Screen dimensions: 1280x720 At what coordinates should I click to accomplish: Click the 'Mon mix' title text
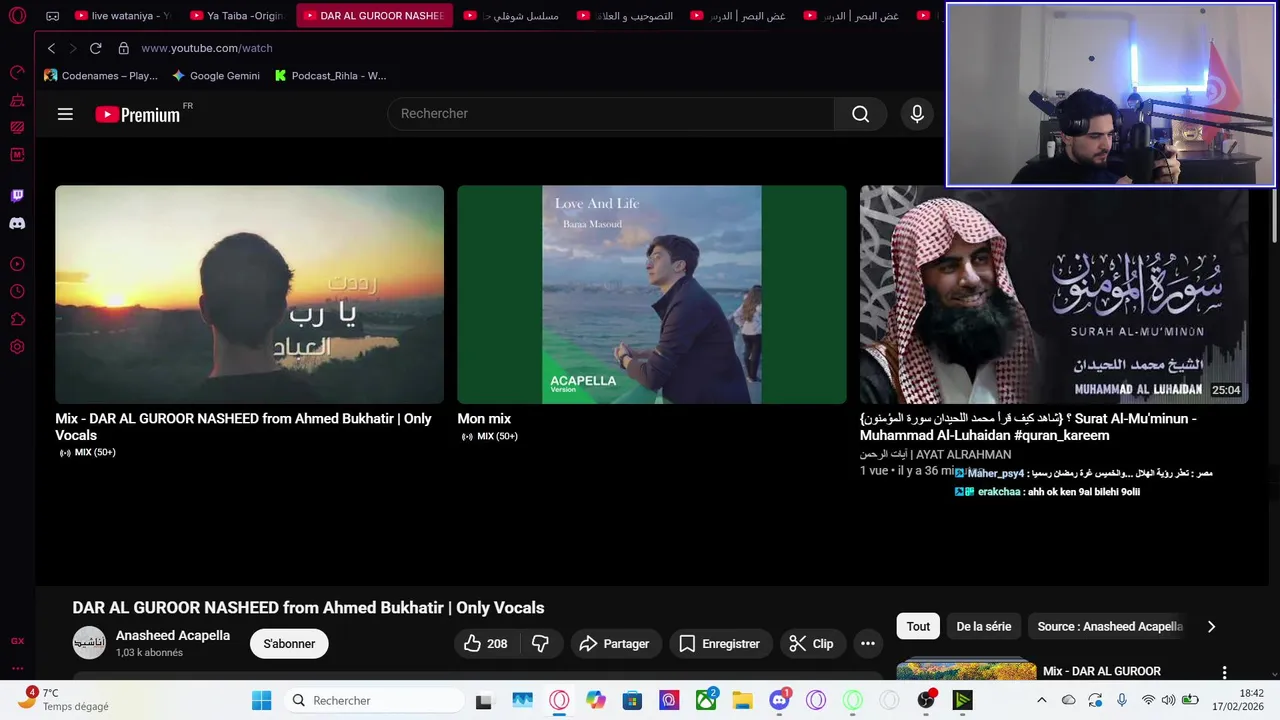[484, 419]
